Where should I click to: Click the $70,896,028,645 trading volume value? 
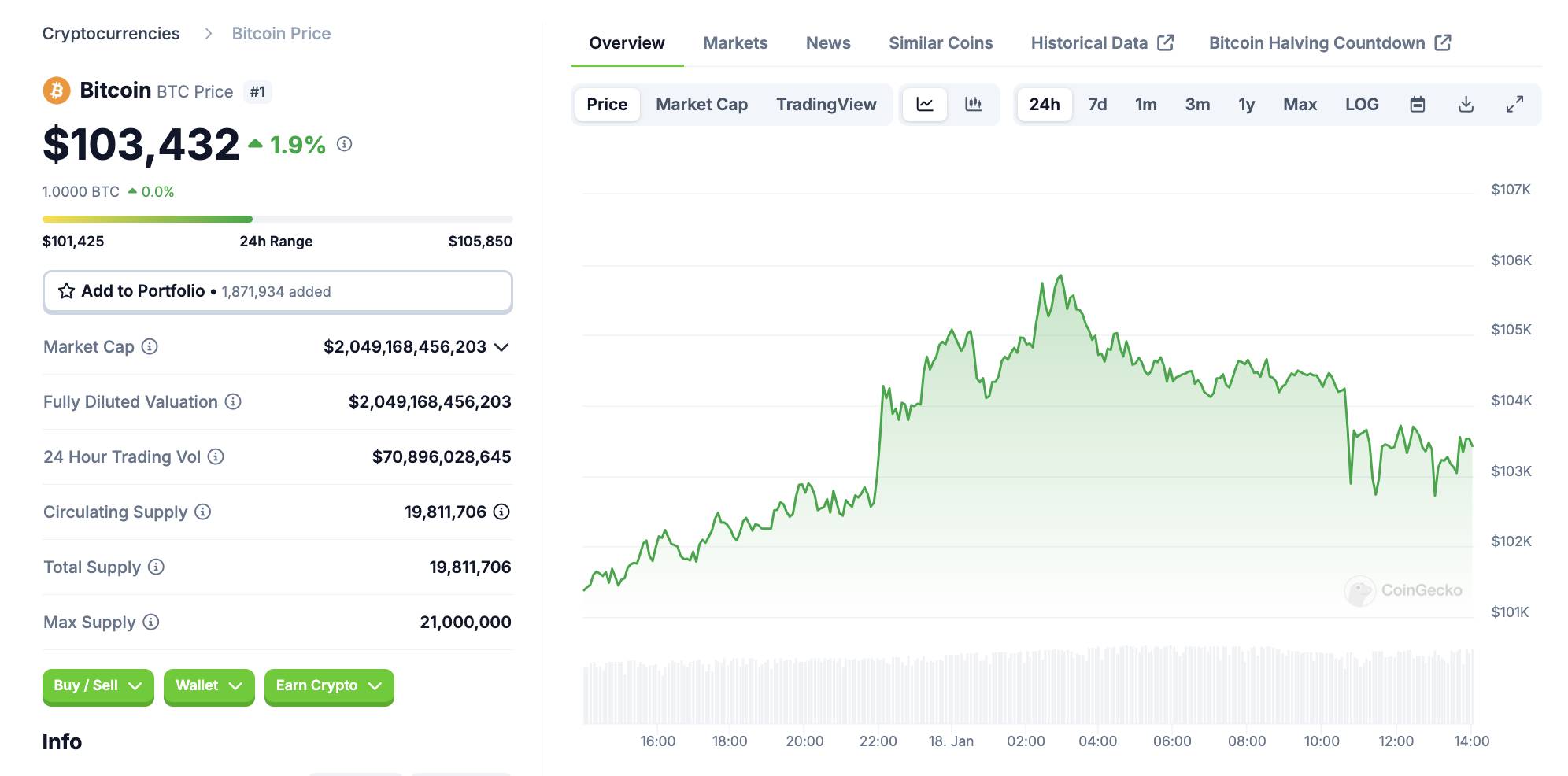point(442,456)
